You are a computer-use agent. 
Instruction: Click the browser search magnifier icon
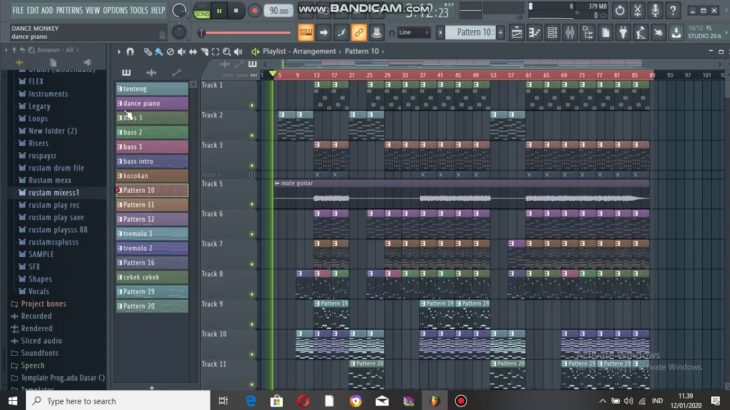click(31, 50)
